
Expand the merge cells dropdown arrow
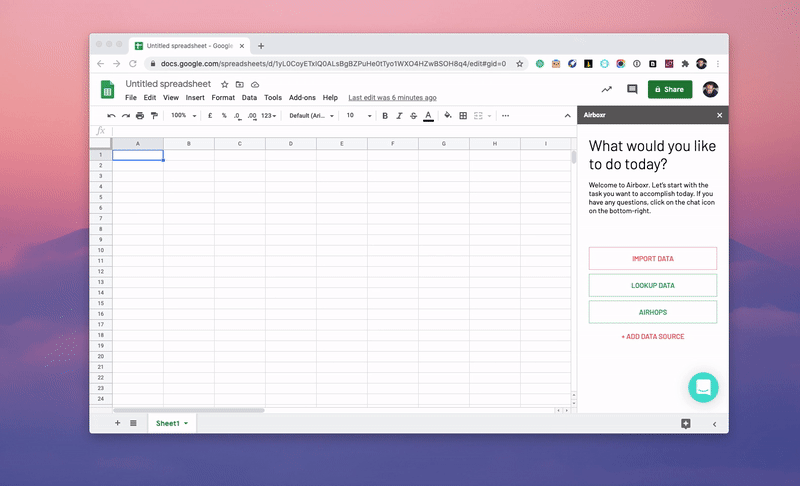tap(489, 116)
